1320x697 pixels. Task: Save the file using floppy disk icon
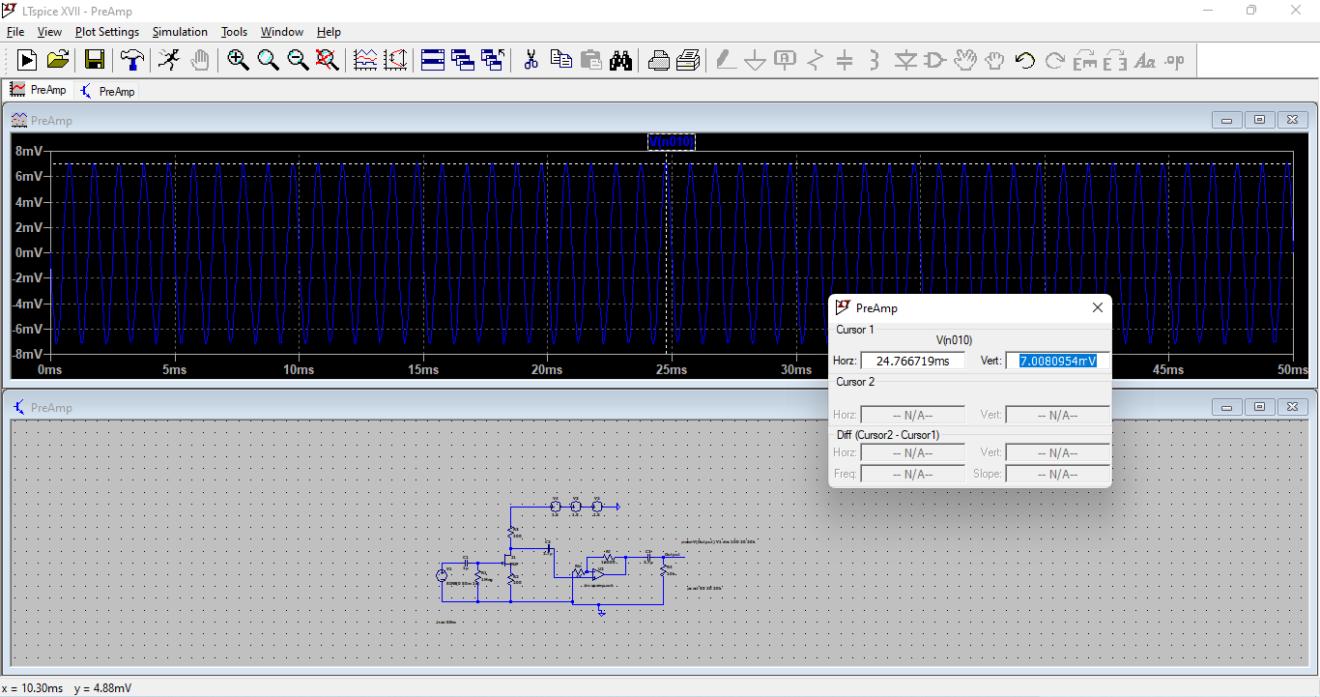point(95,60)
